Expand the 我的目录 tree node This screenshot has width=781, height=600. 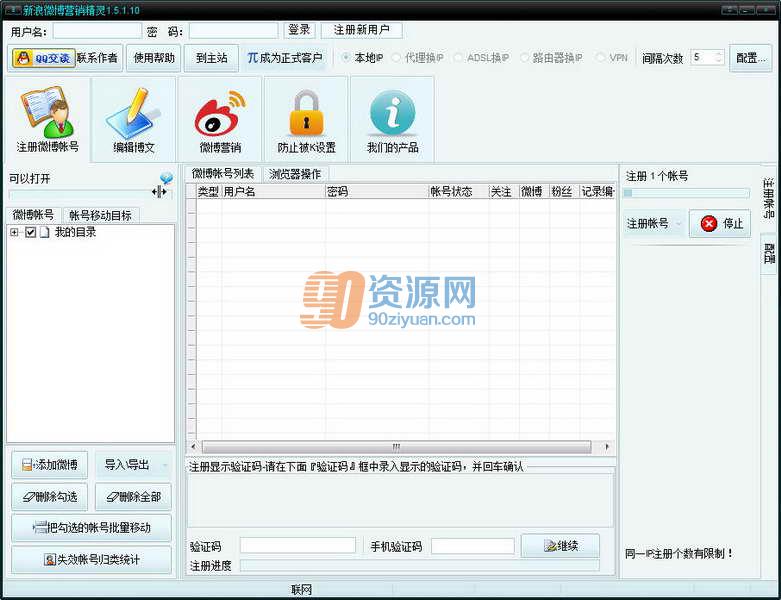[x=14, y=232]
